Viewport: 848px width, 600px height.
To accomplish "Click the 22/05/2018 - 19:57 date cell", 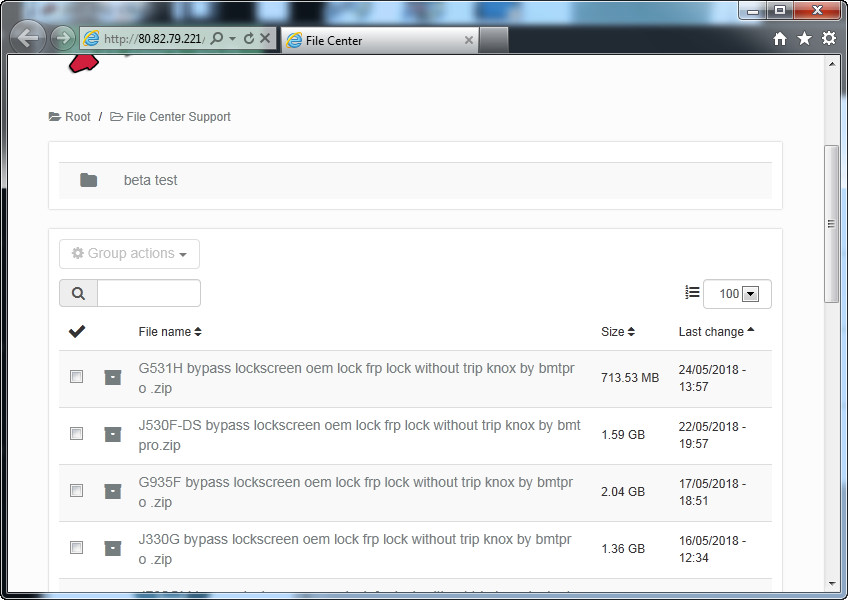I will [712, 435].
